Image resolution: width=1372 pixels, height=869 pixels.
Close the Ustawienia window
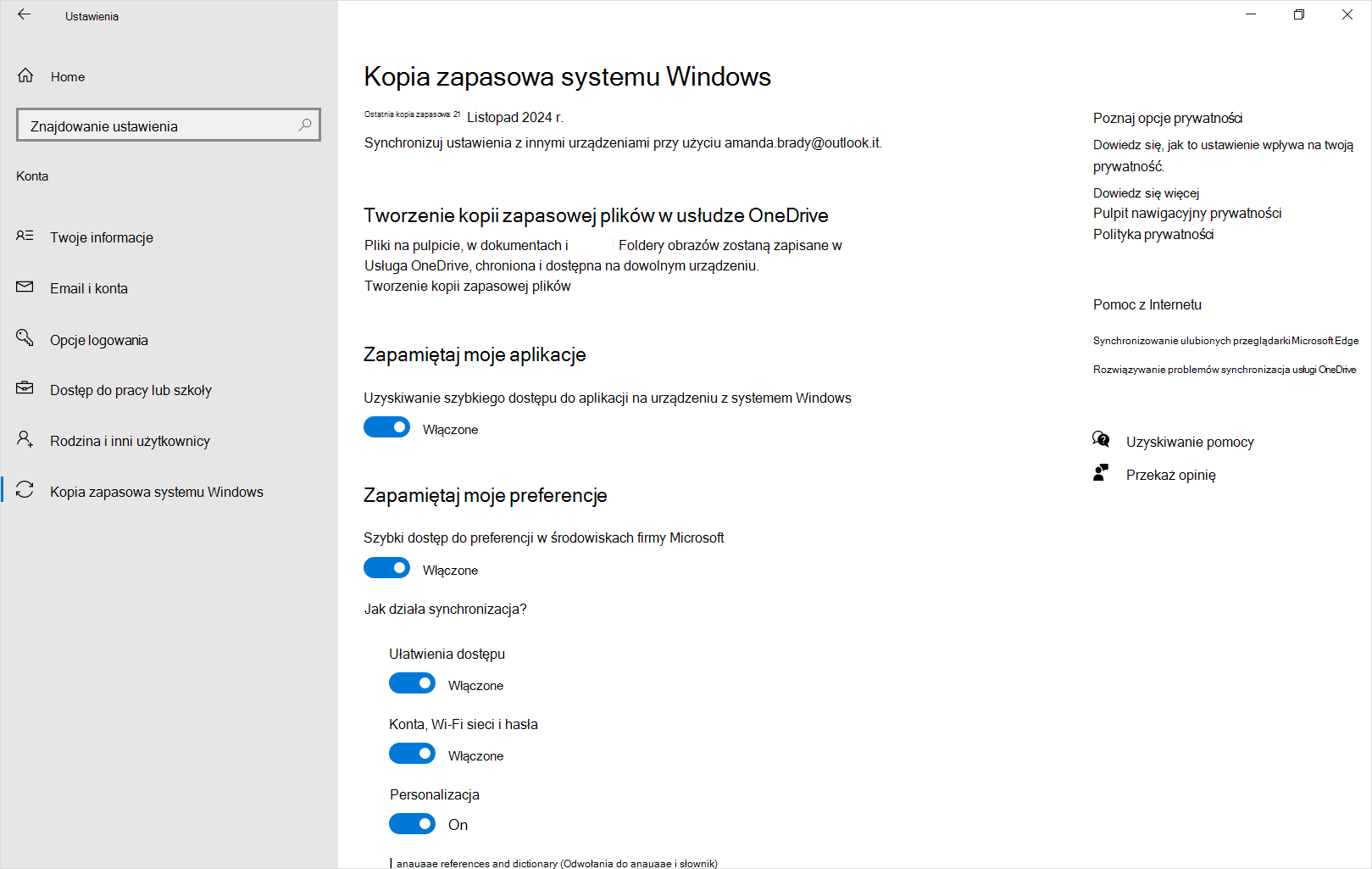point(1347,14)
